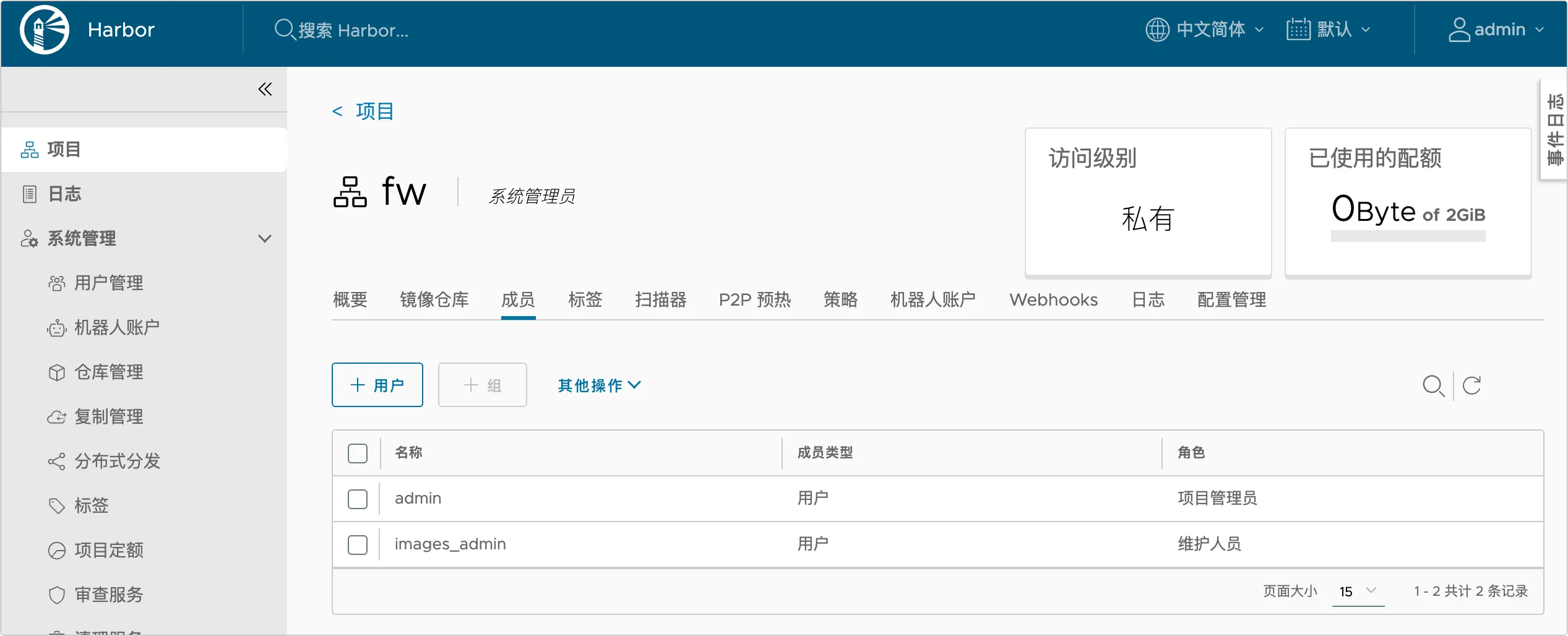Viewport: 1568px width, 636px height.
Task: Open the member search magnifier icon
Action: (x=1433, y=385)
